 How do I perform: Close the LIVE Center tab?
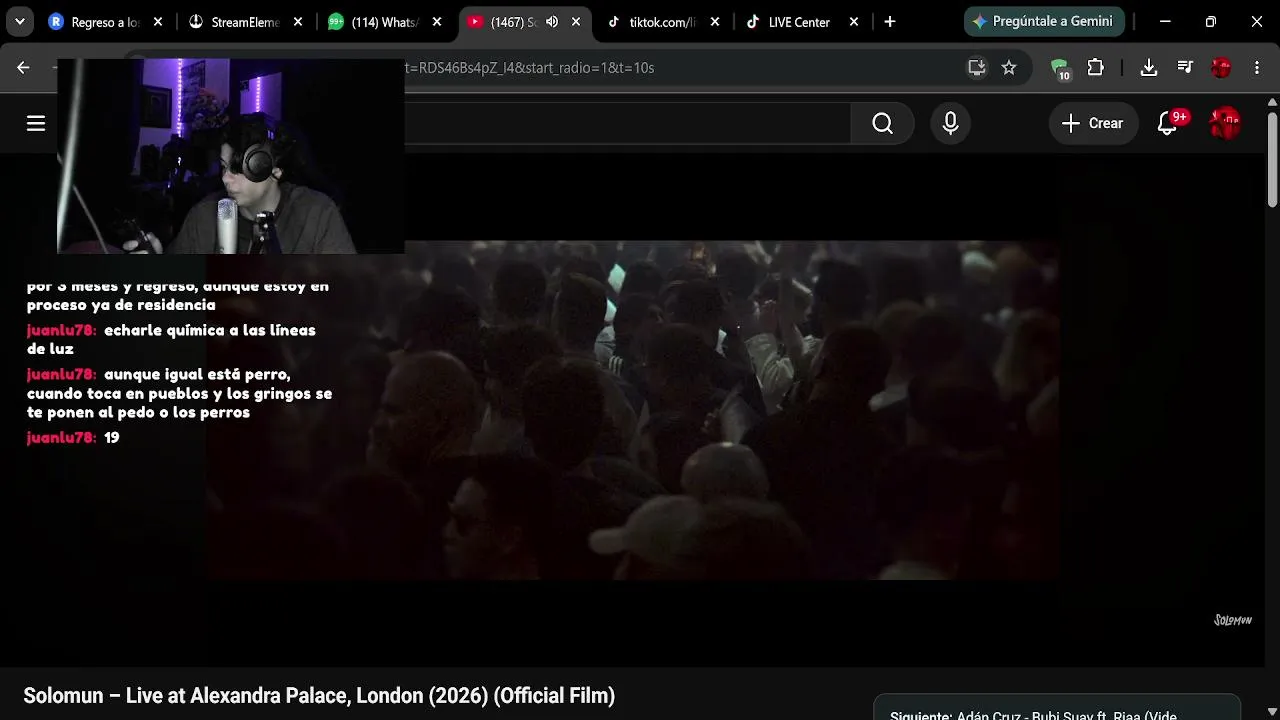854,22
